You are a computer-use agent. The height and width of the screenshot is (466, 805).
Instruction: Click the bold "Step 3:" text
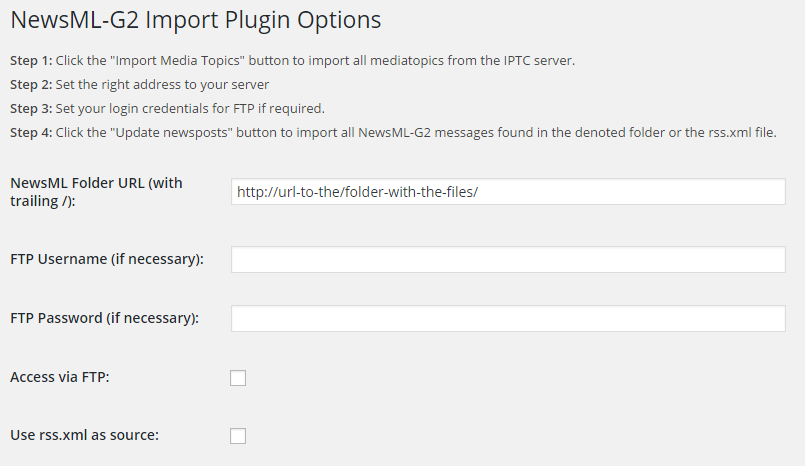pyautogui.click(x=30, y=109)
